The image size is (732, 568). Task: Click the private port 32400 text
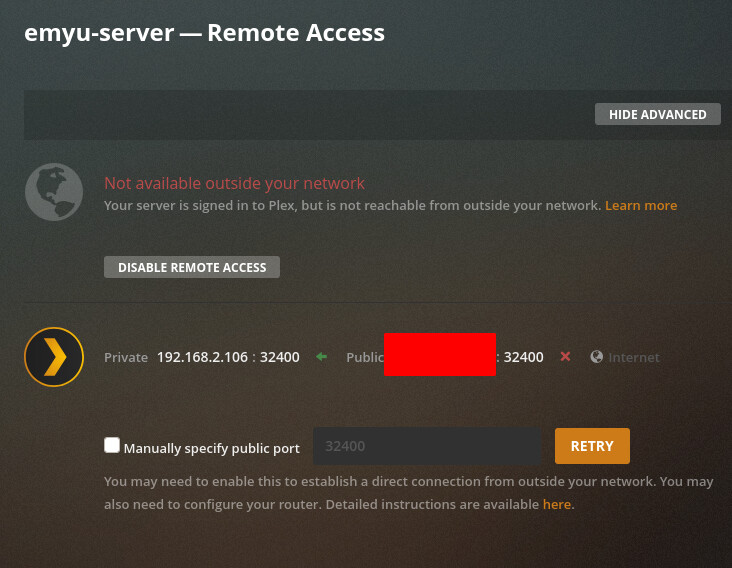pyautogui.click(x=280, y=357)
